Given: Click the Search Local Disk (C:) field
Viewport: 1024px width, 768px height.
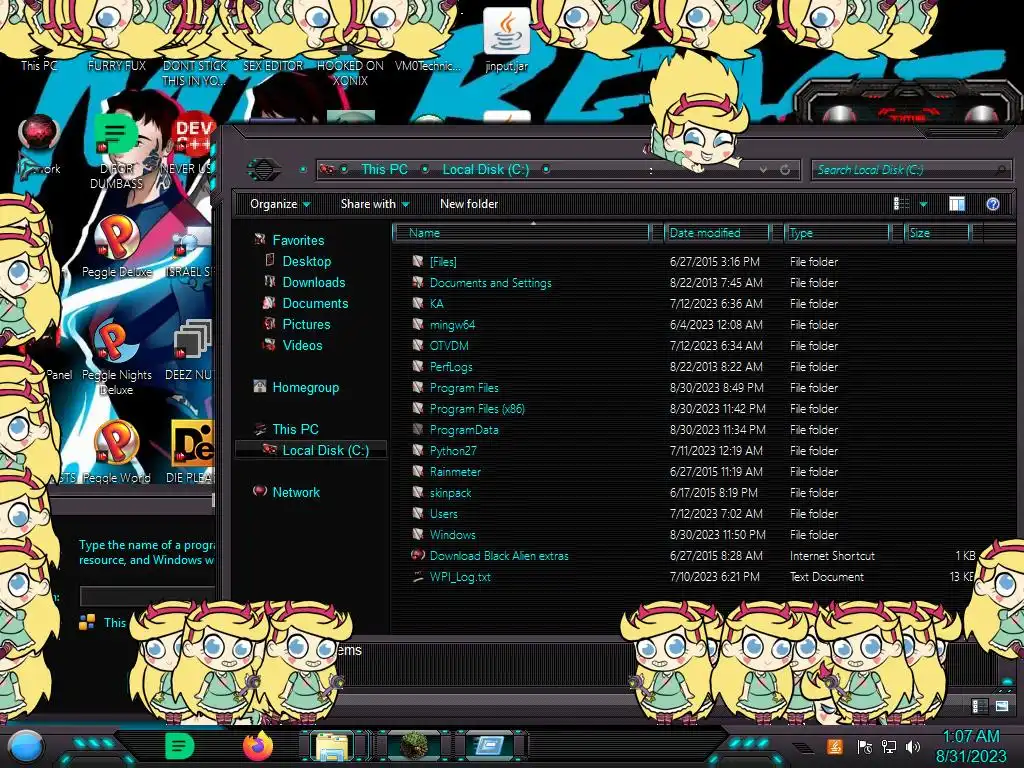Looking at the screenshot, I should coord(910,170).
